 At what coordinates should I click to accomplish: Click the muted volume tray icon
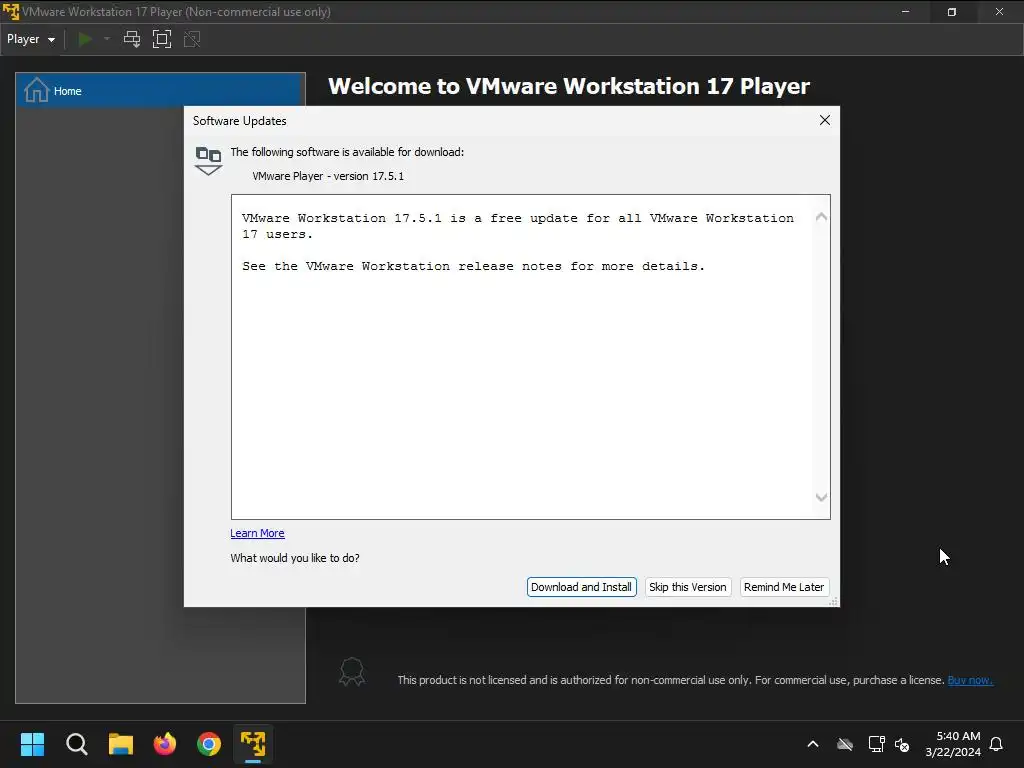coord(902,744)
